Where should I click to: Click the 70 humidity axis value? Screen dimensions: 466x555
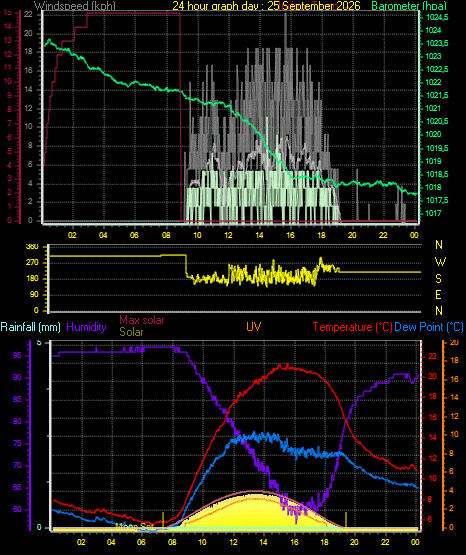tap(17, 465)
